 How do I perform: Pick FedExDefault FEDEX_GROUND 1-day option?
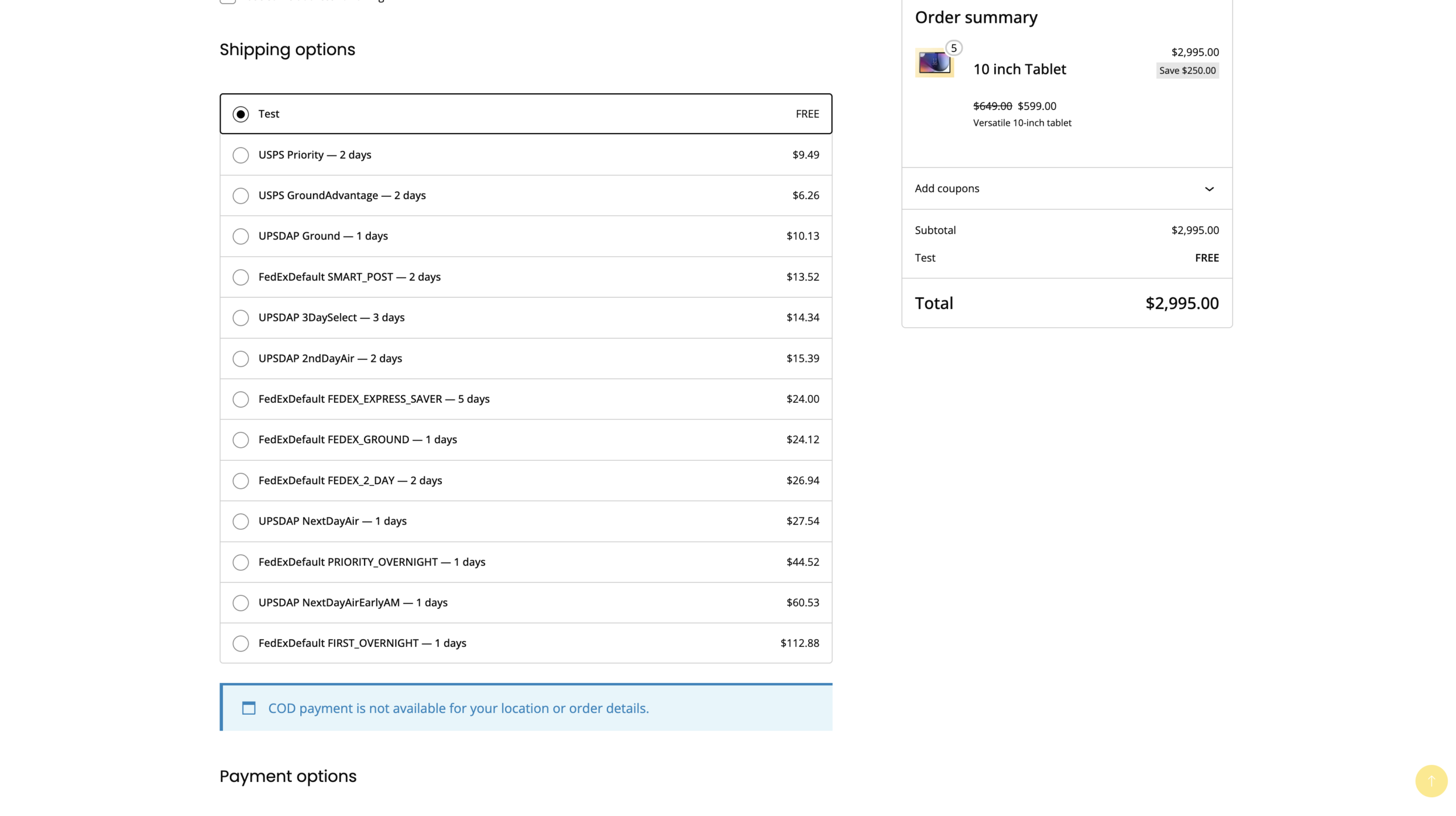(241, 440)
